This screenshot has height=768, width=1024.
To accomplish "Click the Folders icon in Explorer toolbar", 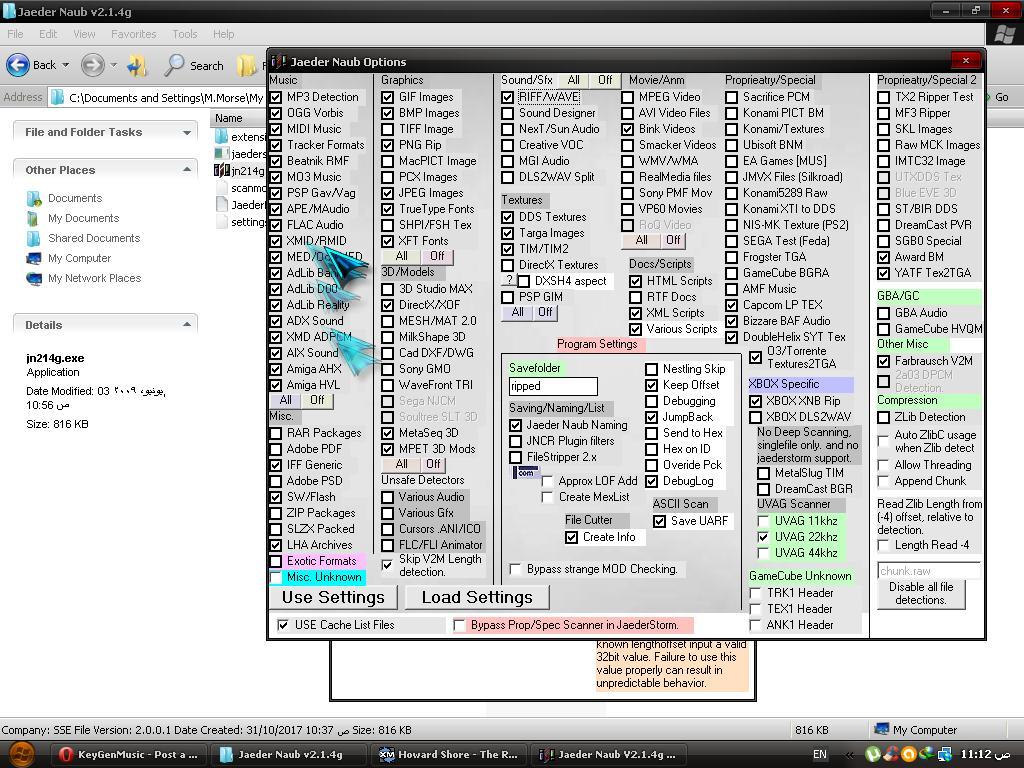I will tap(246, 65).
